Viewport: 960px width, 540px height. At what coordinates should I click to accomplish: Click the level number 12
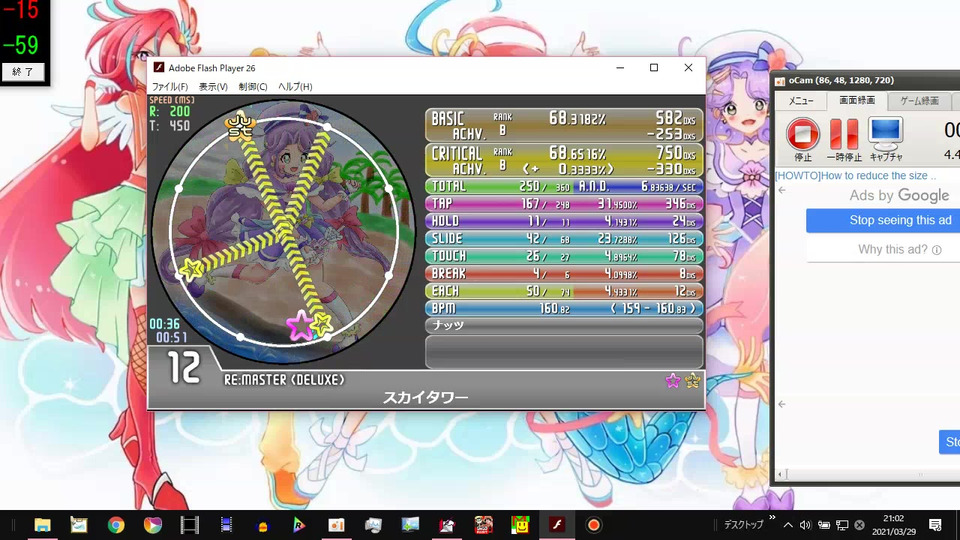[x=184, y=368]
